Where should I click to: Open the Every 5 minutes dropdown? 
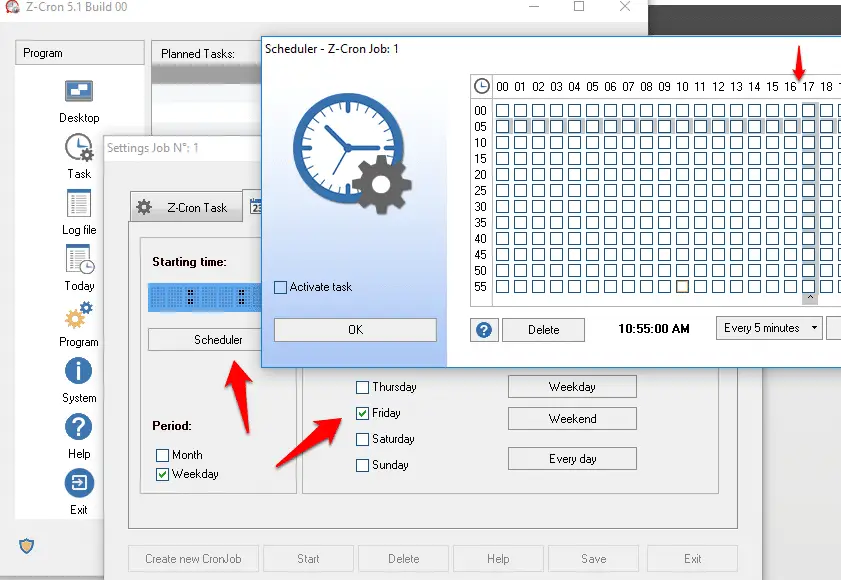pyautogui.click(x=769, y=328)
